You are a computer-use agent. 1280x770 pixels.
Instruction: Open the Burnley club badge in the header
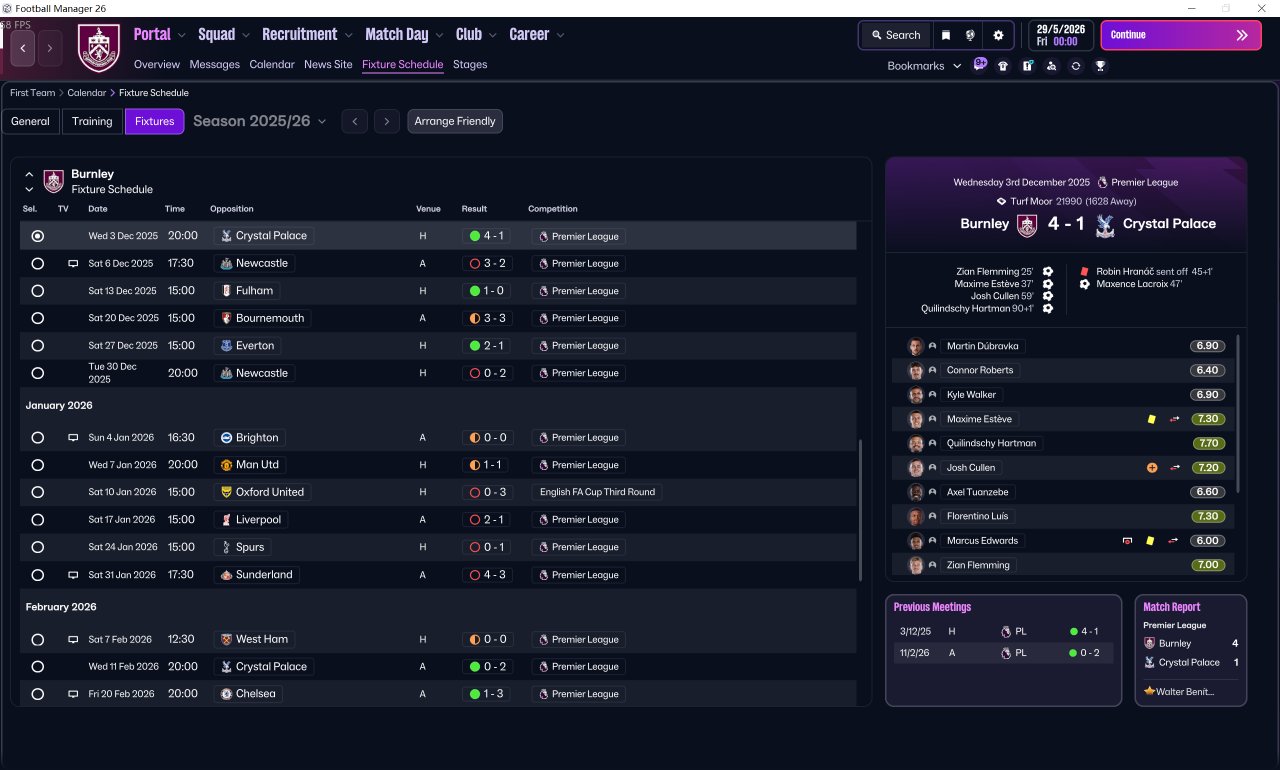click(99, 48)
